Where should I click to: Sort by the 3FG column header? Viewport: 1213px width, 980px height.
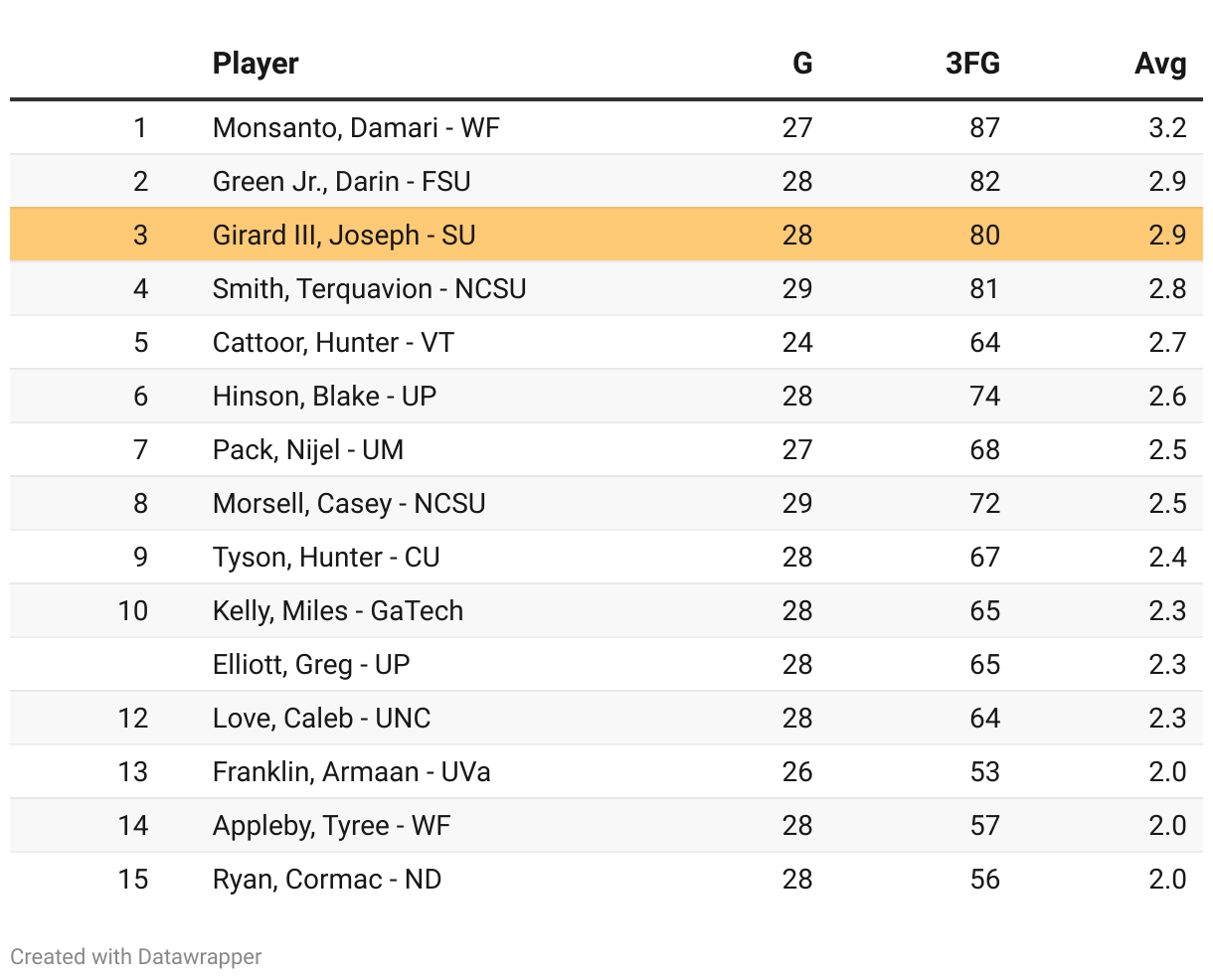(971, 64)
